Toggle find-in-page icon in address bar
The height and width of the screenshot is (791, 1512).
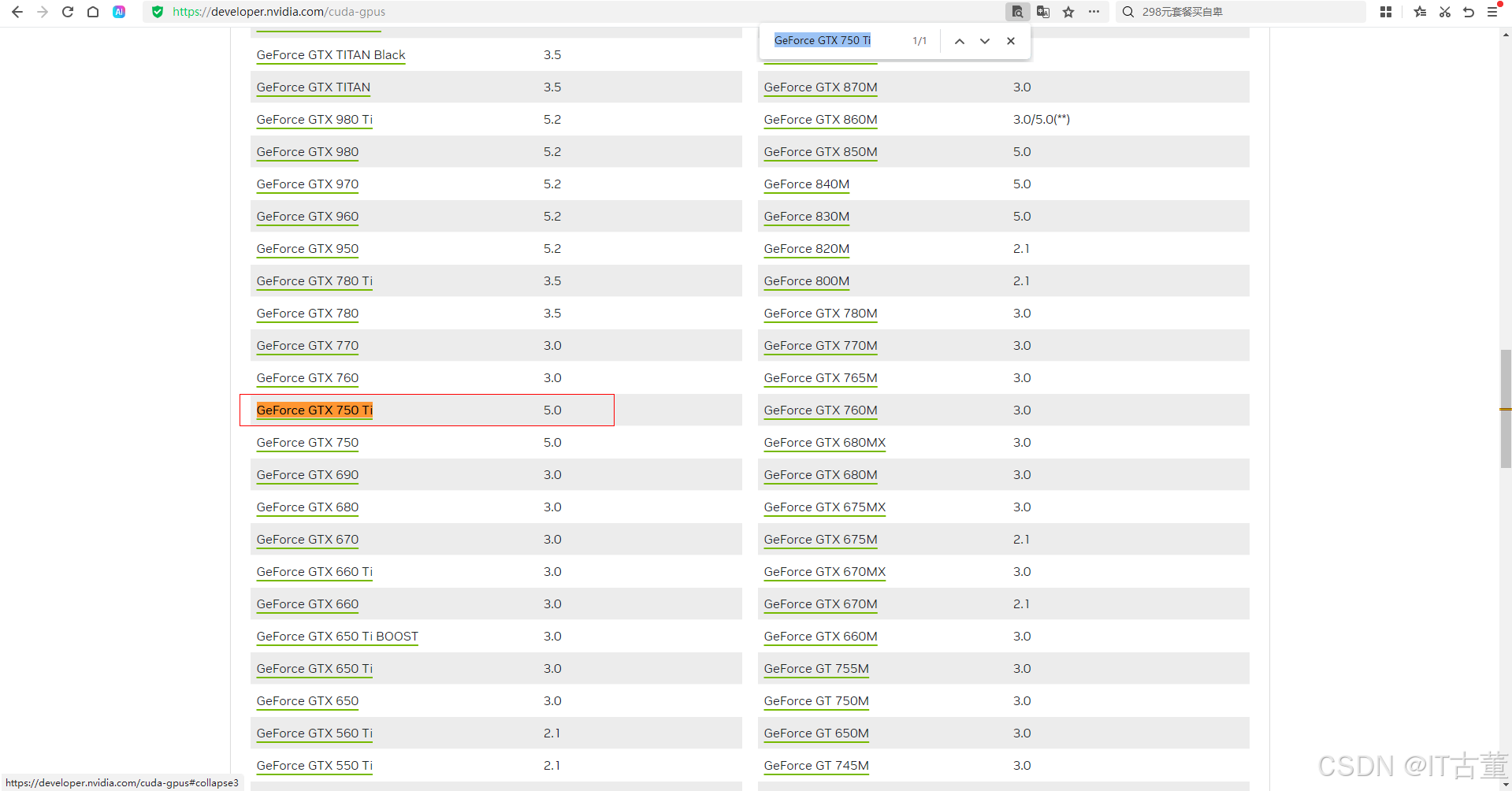coord(1017,12)
